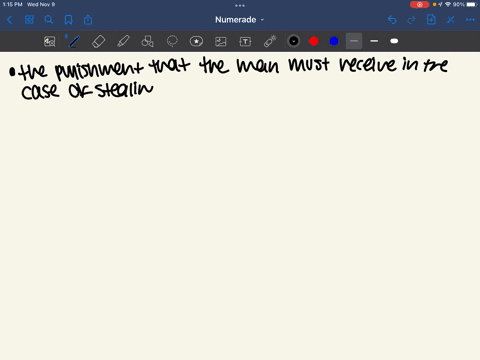Choose the blue pen color

[x=334, y=41]
